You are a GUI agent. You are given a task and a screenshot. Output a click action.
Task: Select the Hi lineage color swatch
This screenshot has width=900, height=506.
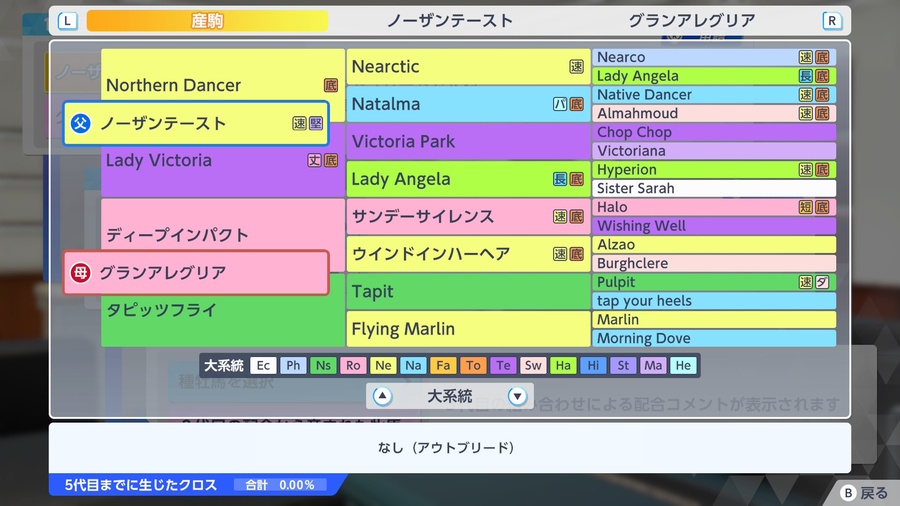click(x=593, y=365)
